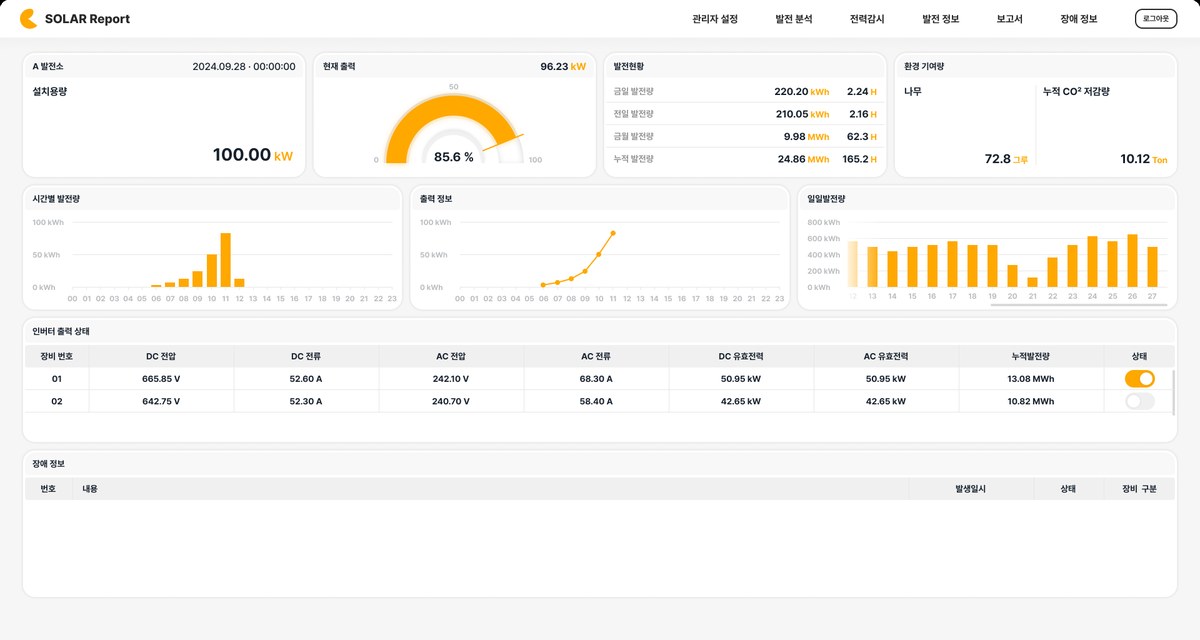Open the 보고서 menu
Image resolution: width=1200 pixels, height=640 pixels.
(x=1010, y=19)
